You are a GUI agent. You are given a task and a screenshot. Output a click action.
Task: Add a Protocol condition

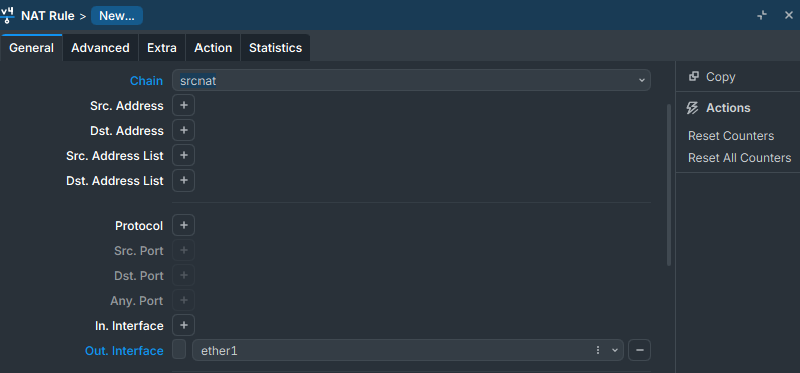tap(183, 225)
